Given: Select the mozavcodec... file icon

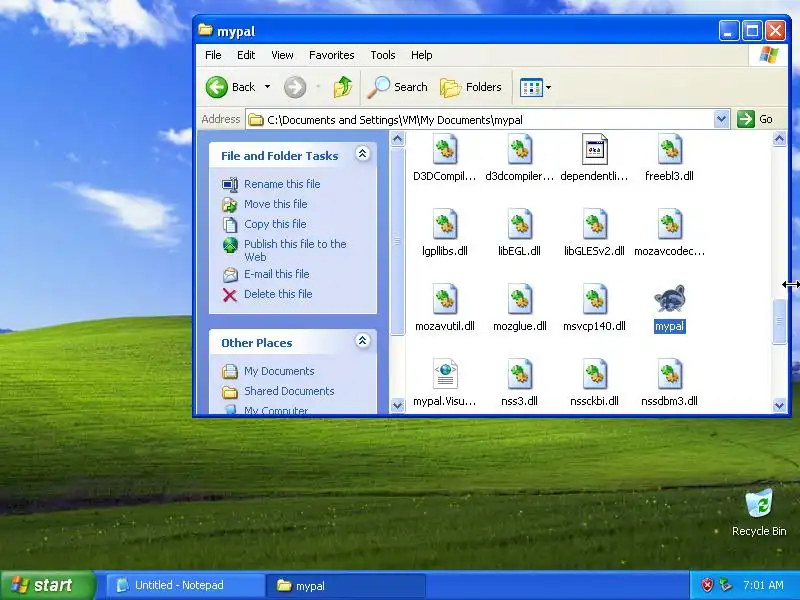Looking at the screenshot, I should pyautogui.click(x=669, y=224).
